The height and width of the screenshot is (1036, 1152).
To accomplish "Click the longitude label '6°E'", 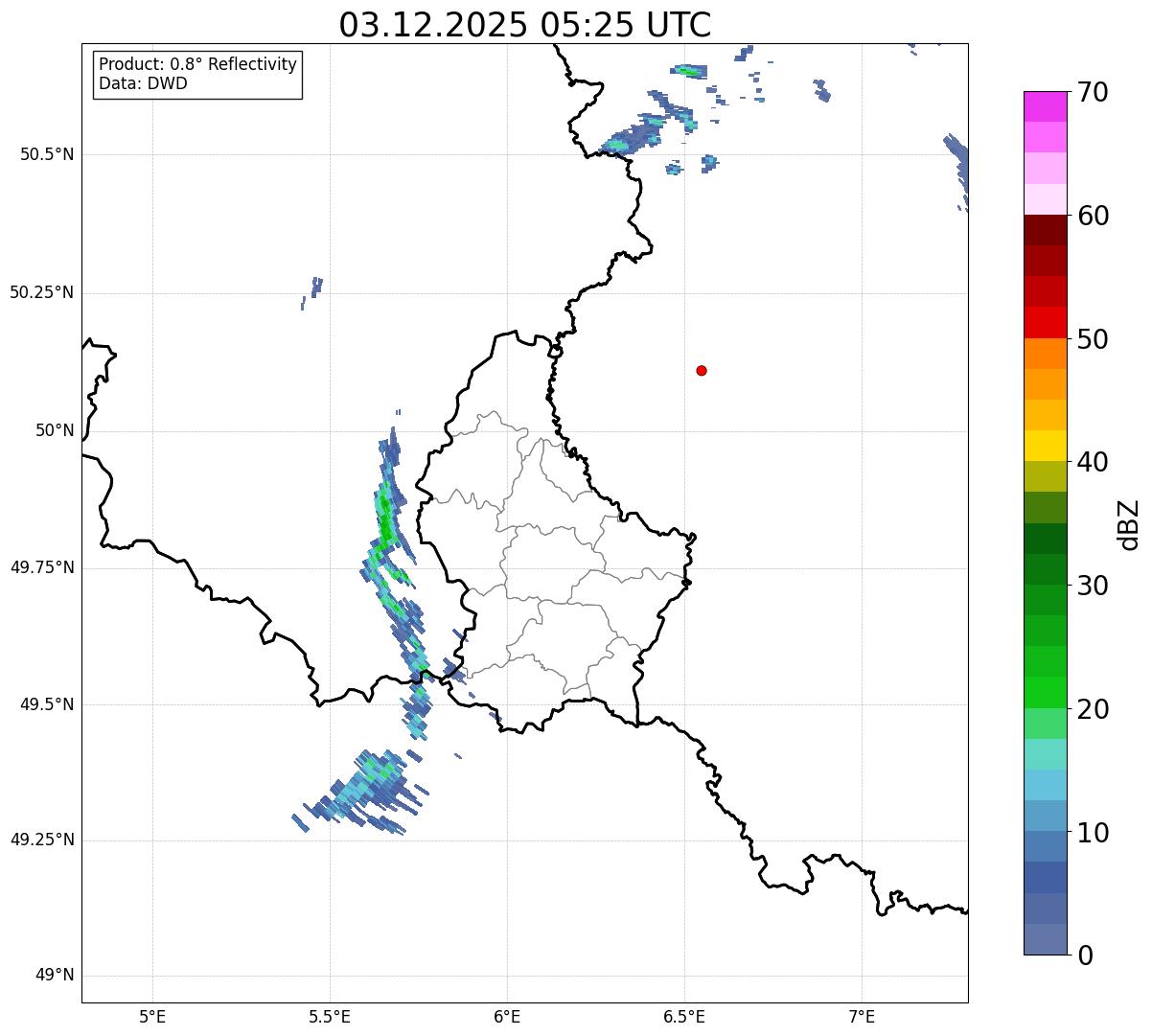I will point(507,1016).
